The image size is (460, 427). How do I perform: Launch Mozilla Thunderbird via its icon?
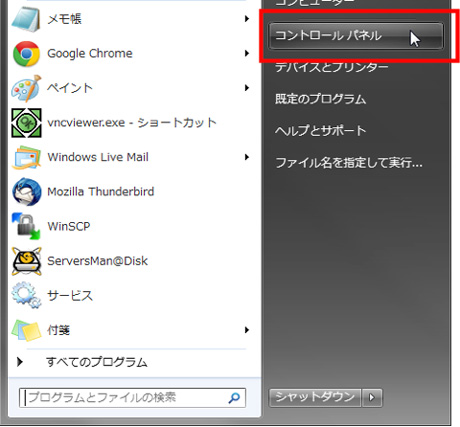click(x=27, y=192)
